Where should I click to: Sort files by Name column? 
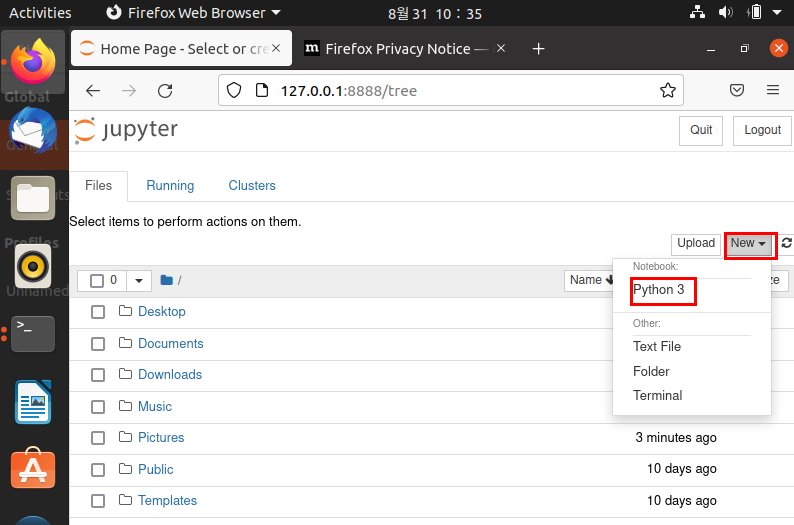[590, 280]
